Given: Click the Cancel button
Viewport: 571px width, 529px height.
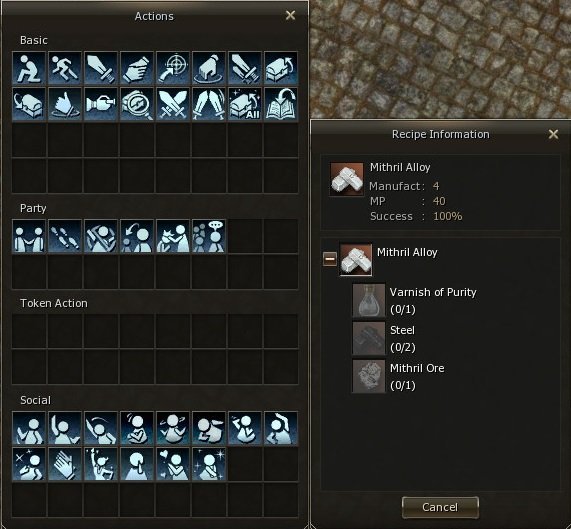Looking at the screenshot, I should [440, 507].
